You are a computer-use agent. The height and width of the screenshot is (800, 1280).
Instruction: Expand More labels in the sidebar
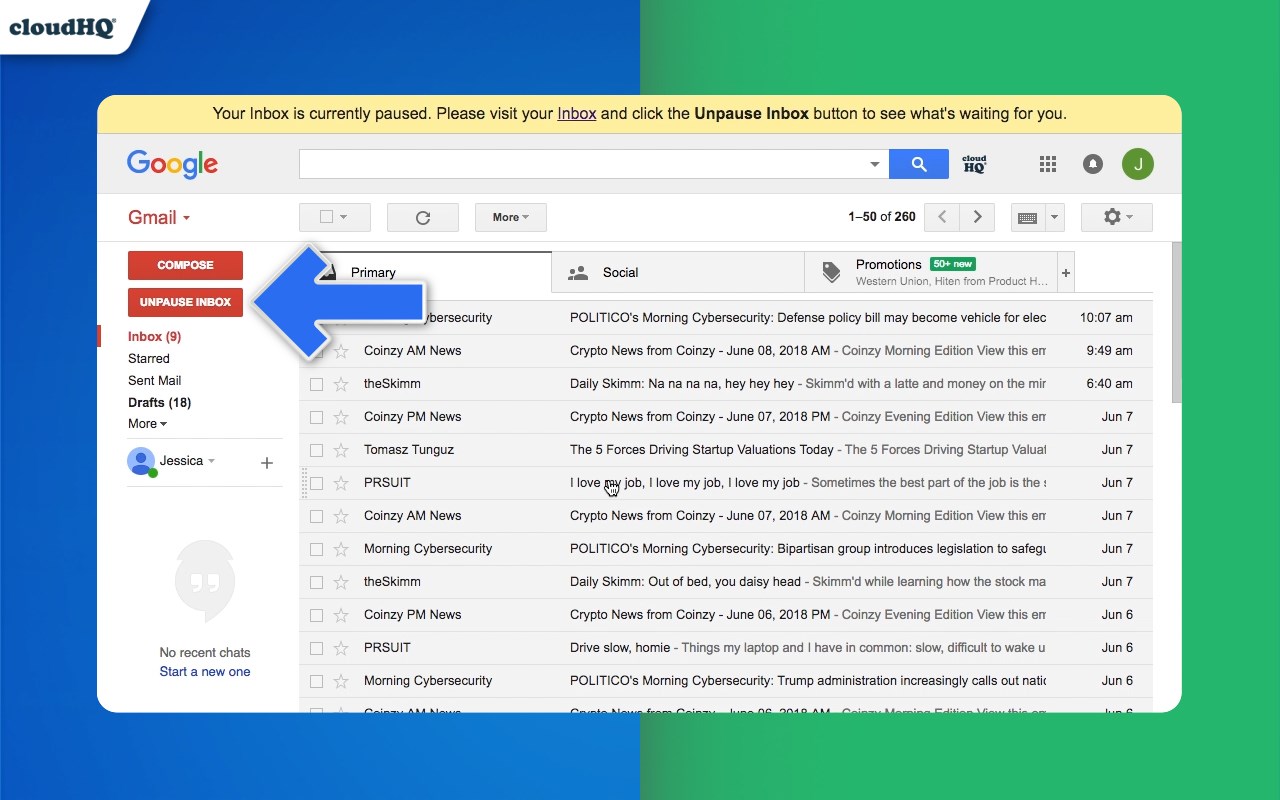pyautogui.click(x=147, y=424)
